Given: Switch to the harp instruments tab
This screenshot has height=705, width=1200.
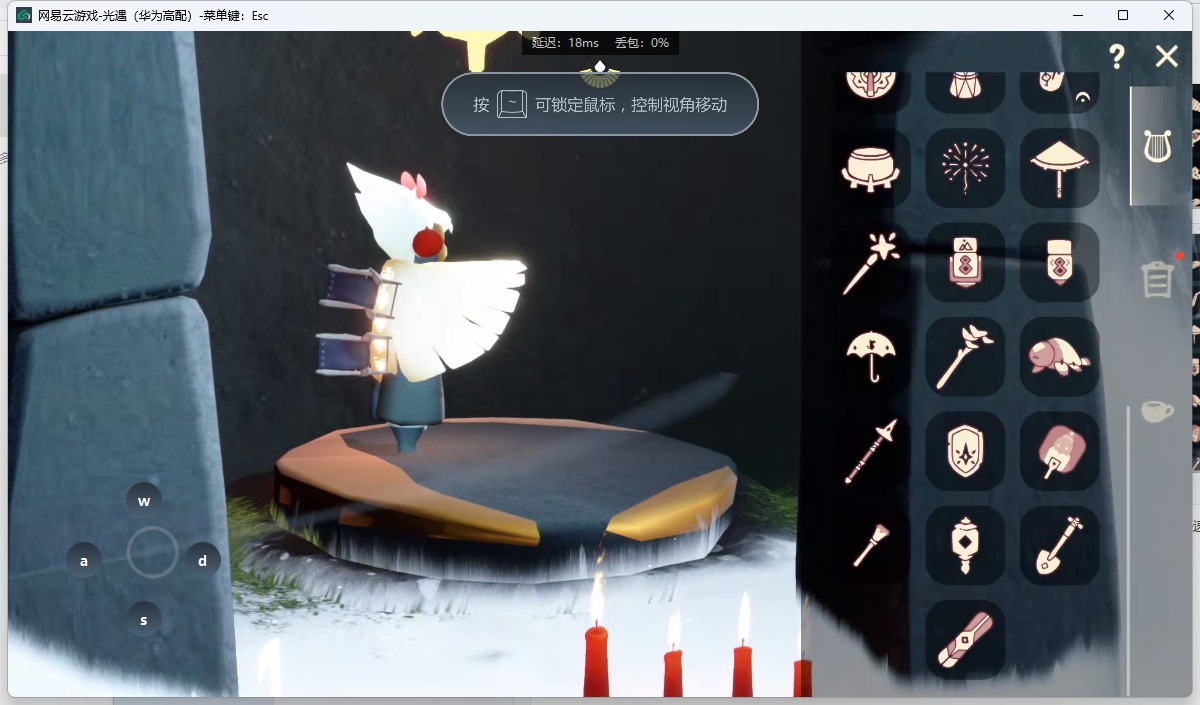Looking at the screenshot, I should [1157, 147].
